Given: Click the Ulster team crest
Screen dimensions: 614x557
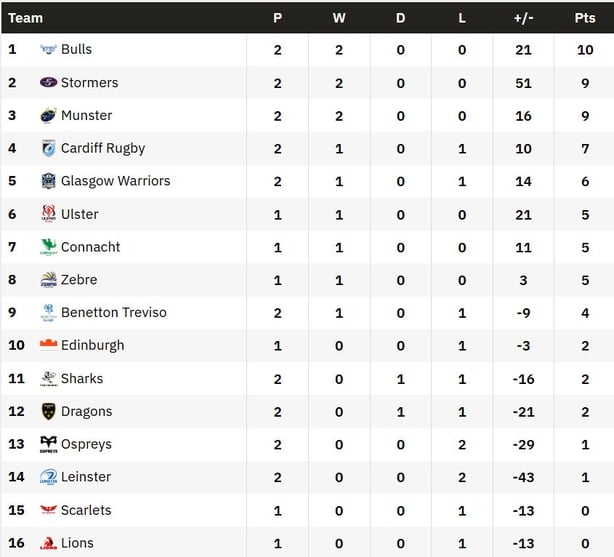Looking at the screenshot, I should [48, 214].
